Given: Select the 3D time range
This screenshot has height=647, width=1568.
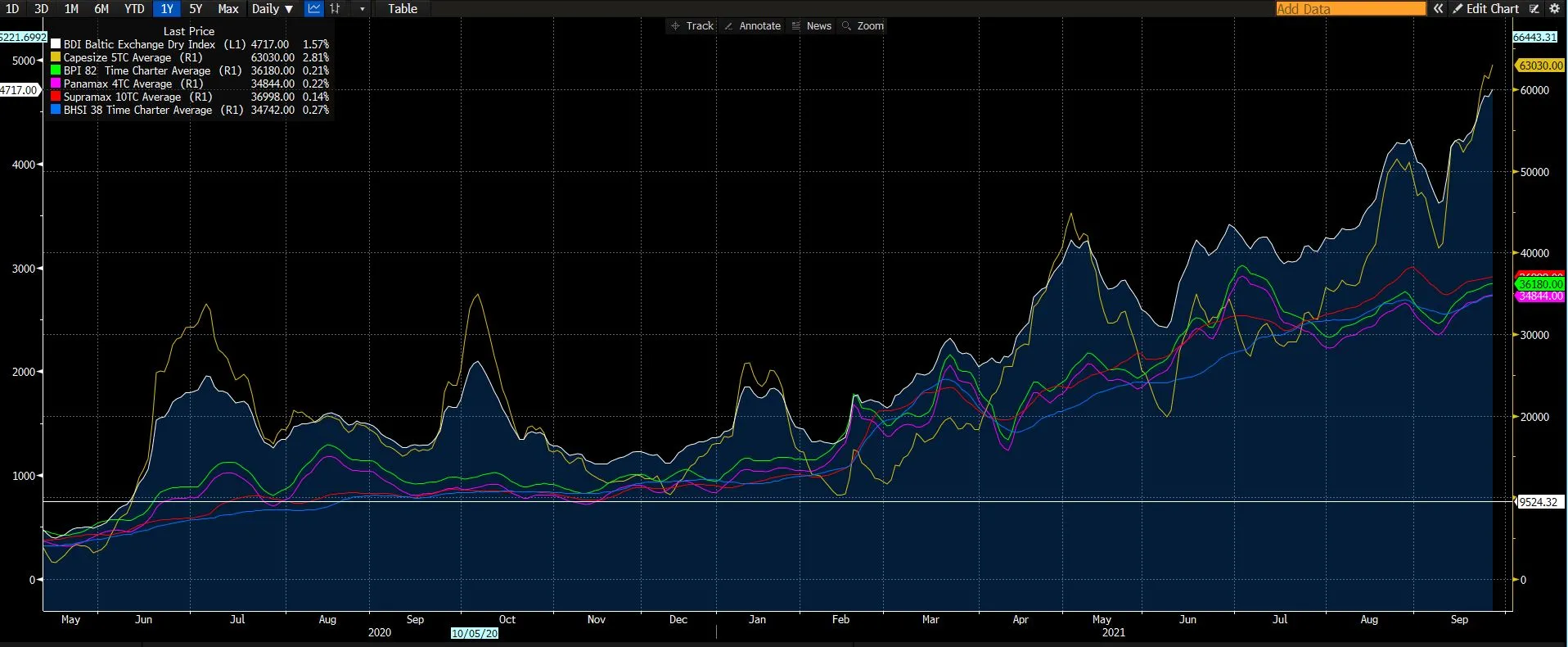Looking at the screenshot, I should point(42,8).
